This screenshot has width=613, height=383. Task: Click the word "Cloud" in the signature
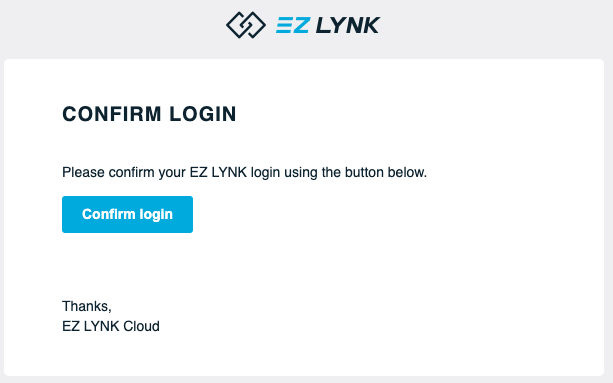coord(142,326)
